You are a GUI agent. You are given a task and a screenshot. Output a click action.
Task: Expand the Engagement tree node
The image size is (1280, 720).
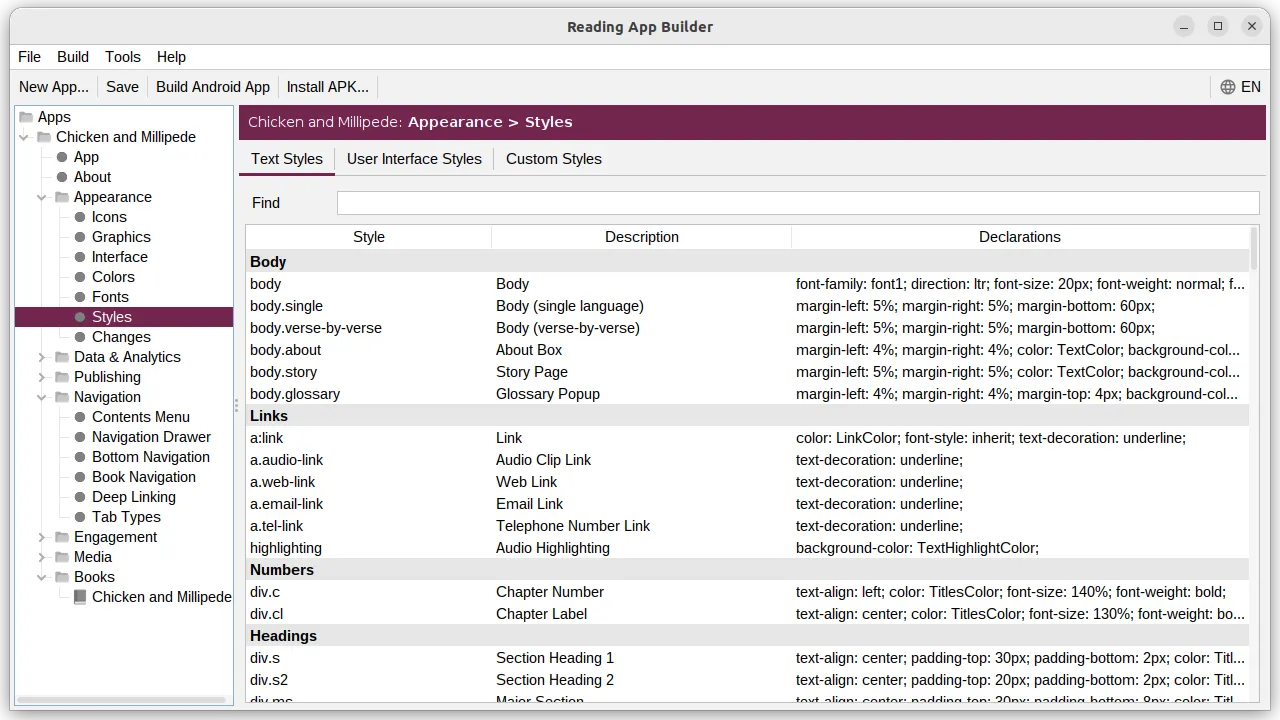[x=42, y=537]
